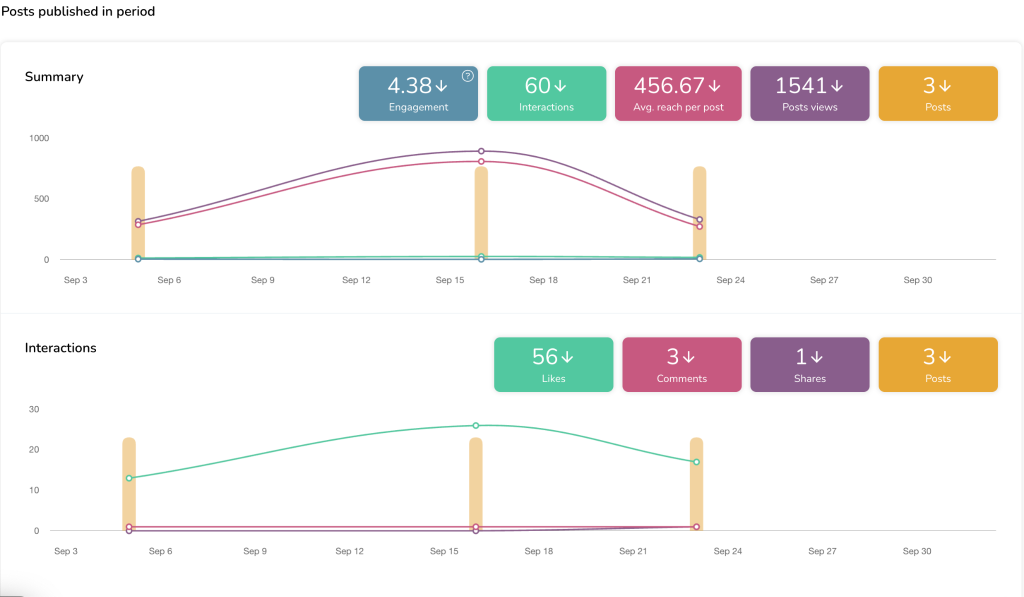The width and height of the screenshot is (1024, 597).
Task: Click the peak posts views data point
Action: click(x=481, y=151)
